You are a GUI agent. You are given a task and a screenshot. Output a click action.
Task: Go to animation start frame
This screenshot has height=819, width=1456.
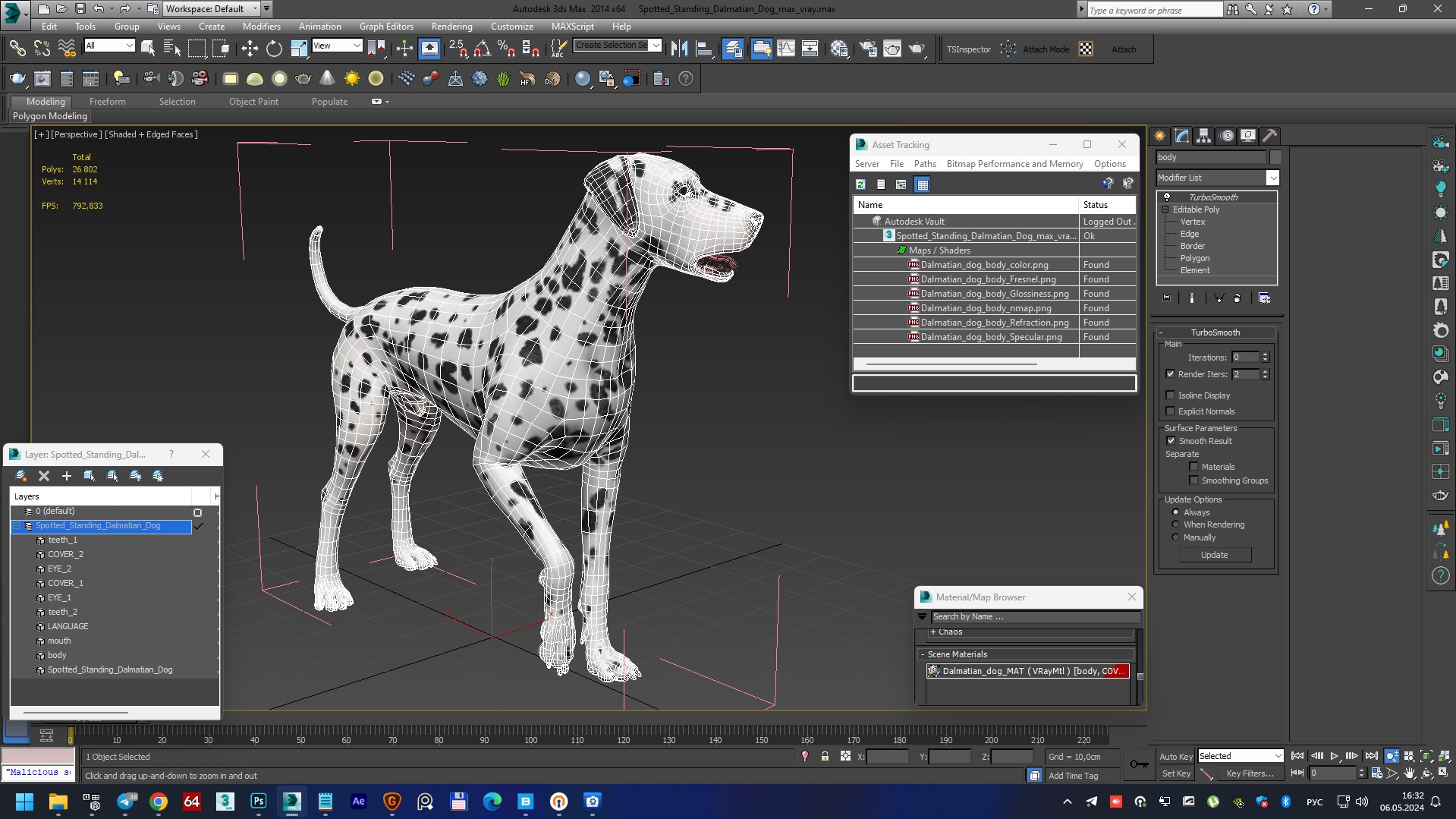click(x=1297, y=756)
